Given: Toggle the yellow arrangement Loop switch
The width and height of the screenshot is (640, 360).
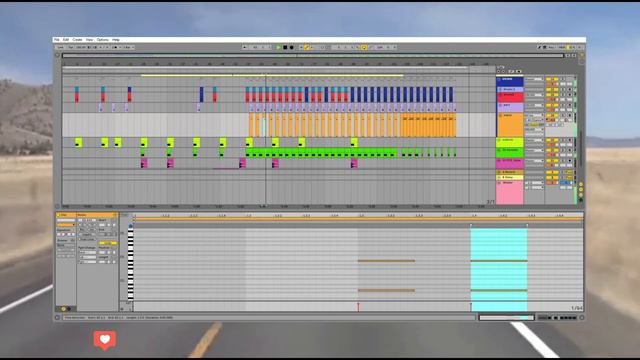Looking at the screenshot, I should (364, 47).
